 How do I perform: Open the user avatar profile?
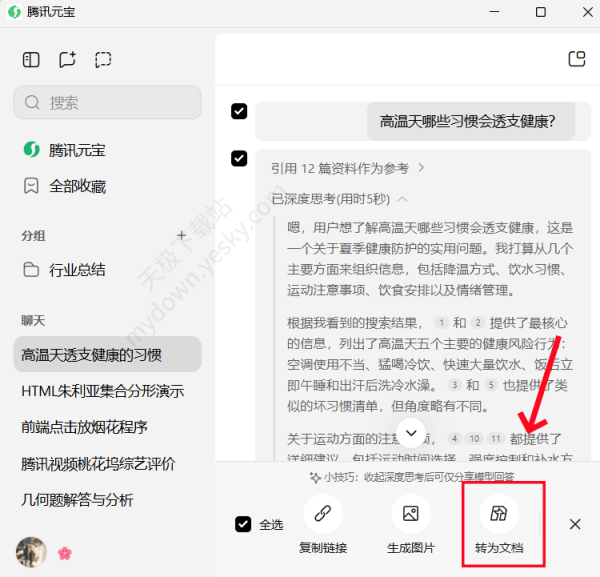[x=31, y=551]
